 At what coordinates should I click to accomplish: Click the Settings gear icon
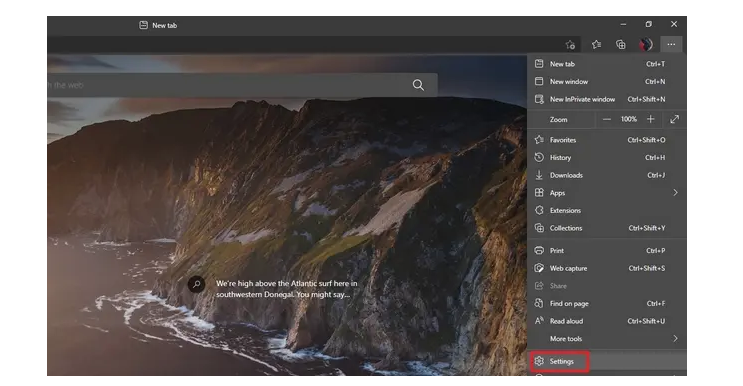(x=539, y=361)
